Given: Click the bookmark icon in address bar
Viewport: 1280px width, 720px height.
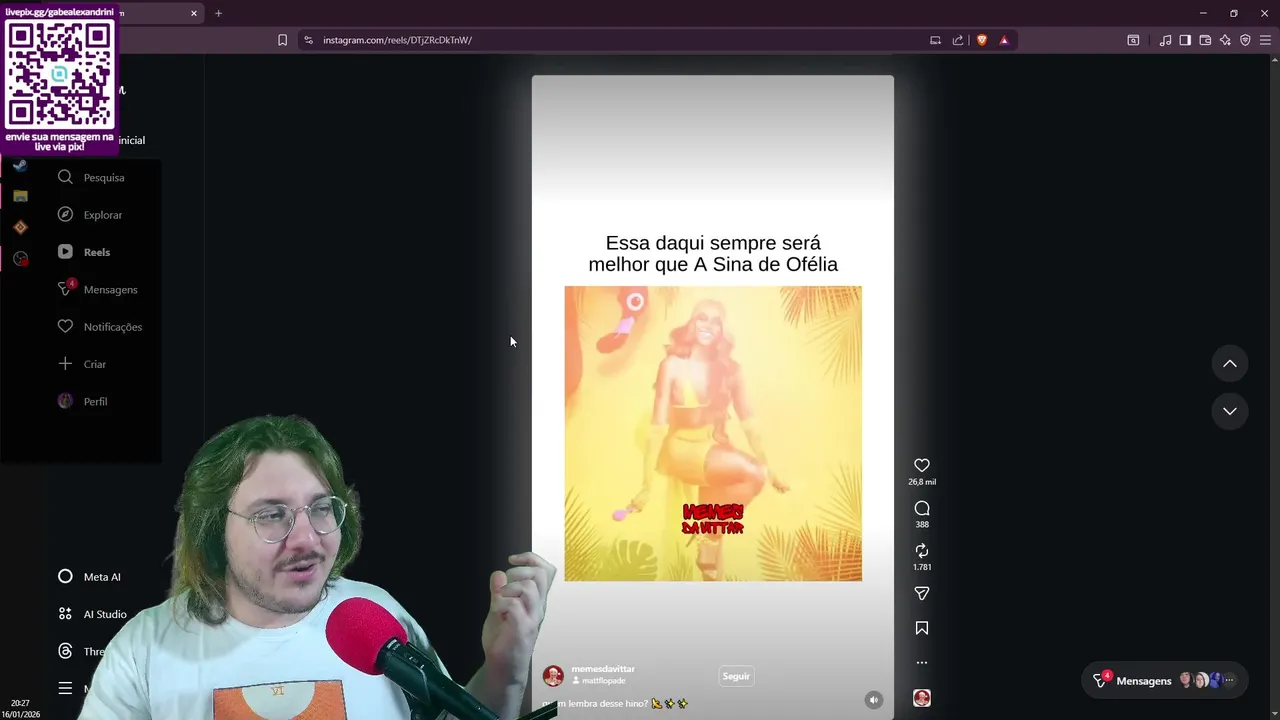Looking at the screenshot, I should click(282, 40).
